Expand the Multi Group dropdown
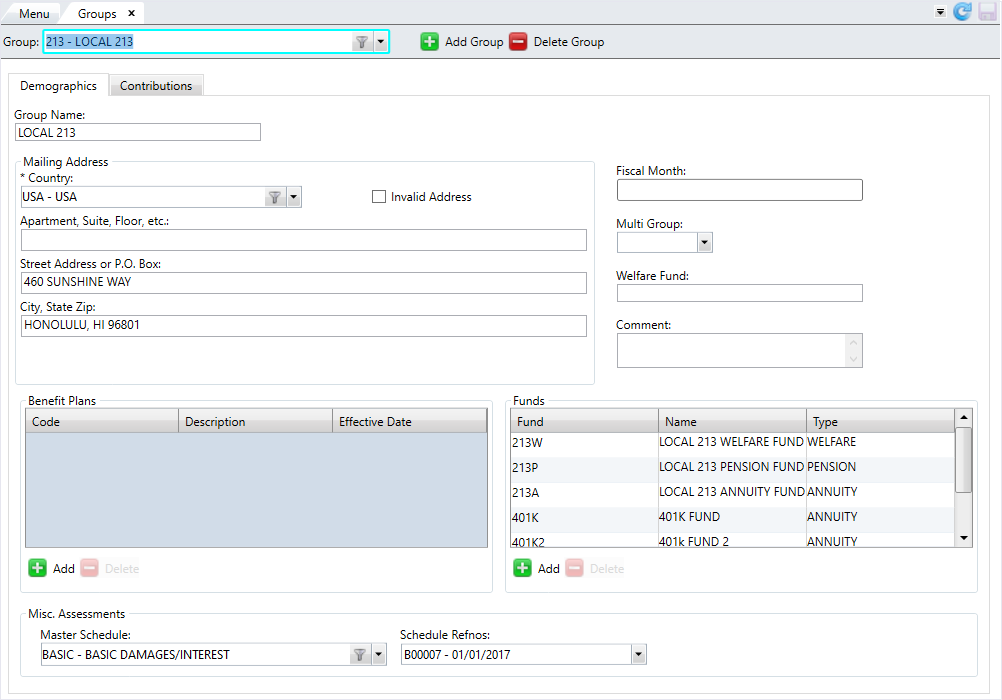This screenshot has width=1002, height=700. click(x=704, y=242)
